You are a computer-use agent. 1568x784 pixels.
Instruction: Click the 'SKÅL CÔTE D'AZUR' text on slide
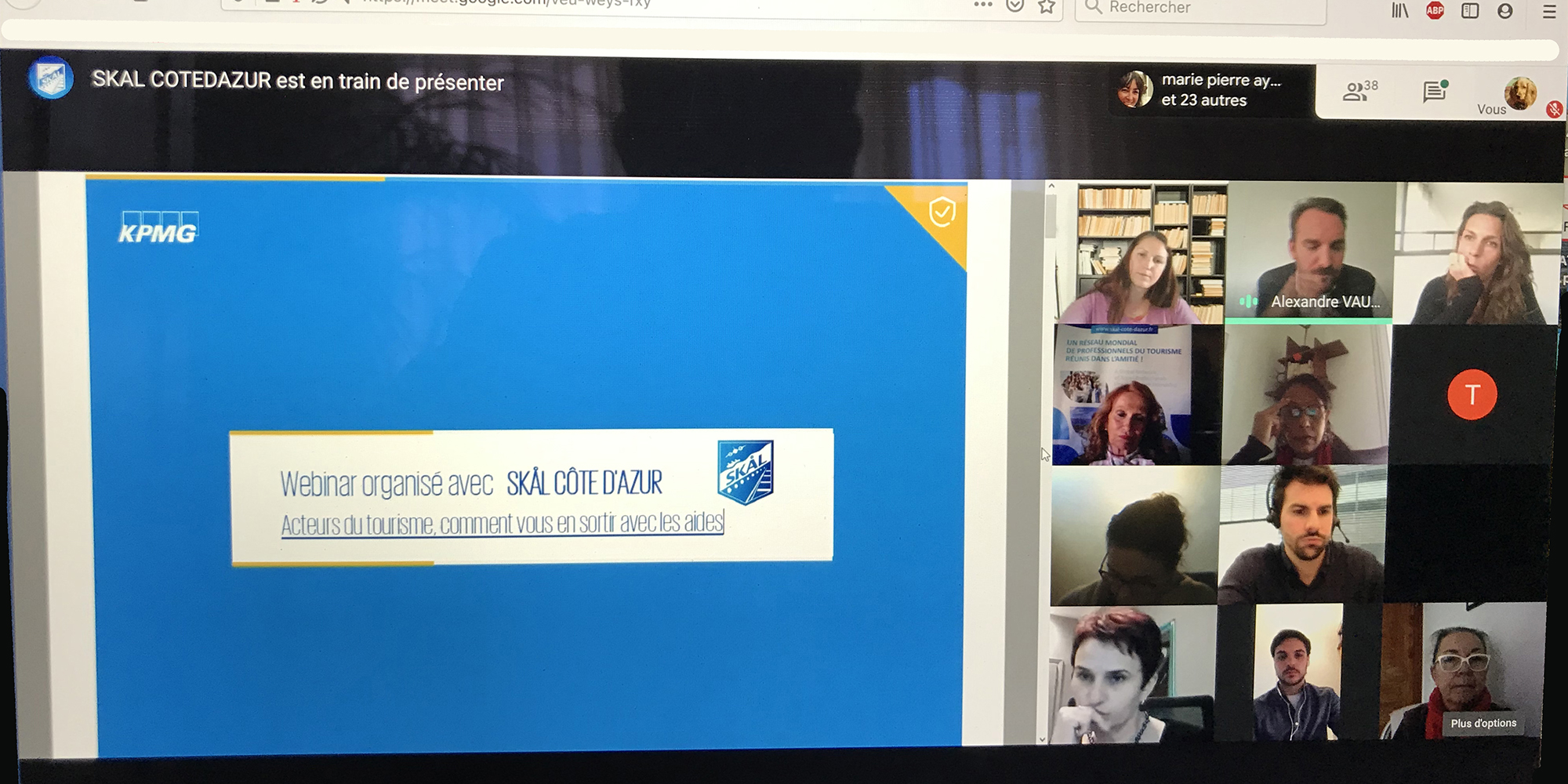[584, 483]
